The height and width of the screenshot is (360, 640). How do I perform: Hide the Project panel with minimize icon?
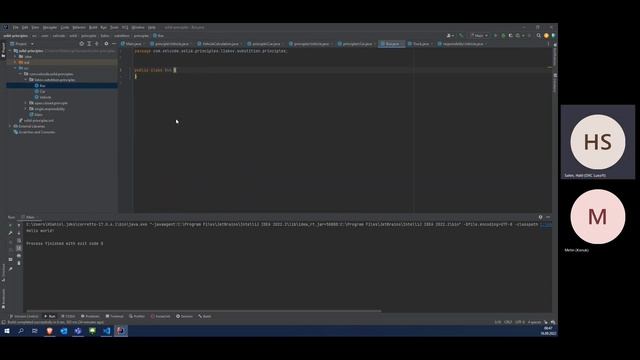114,44
